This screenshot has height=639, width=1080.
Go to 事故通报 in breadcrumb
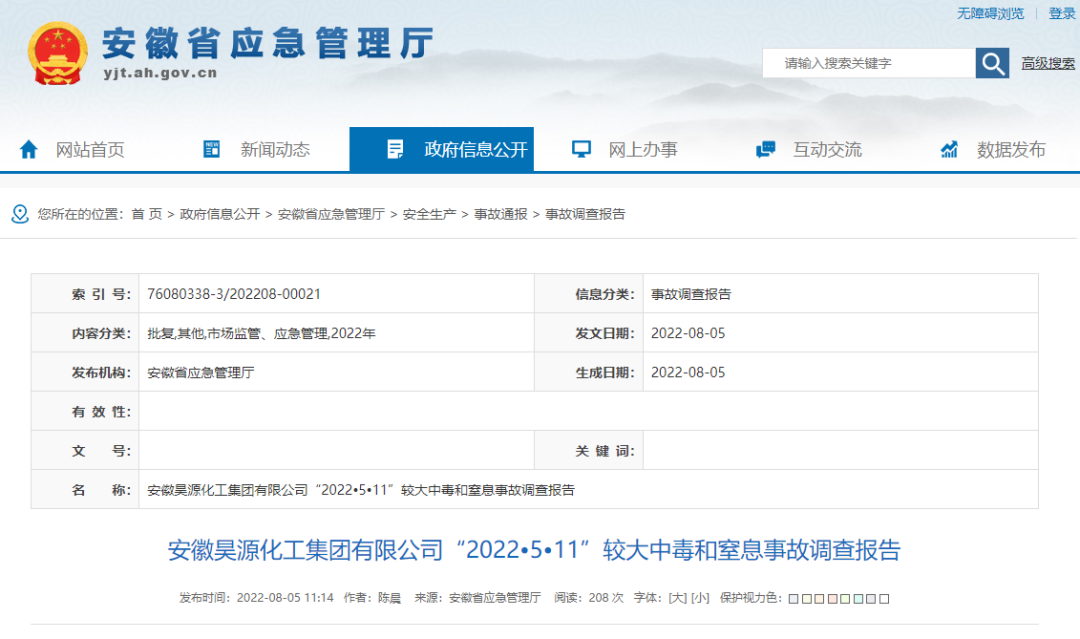point(501,214)
